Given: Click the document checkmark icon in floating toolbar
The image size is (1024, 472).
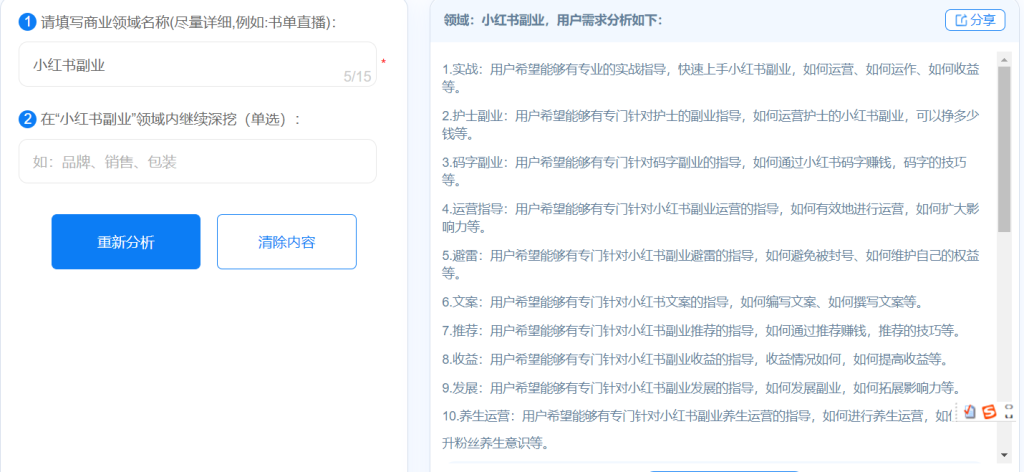Looking at the screenshot, I should pos(970,411).
